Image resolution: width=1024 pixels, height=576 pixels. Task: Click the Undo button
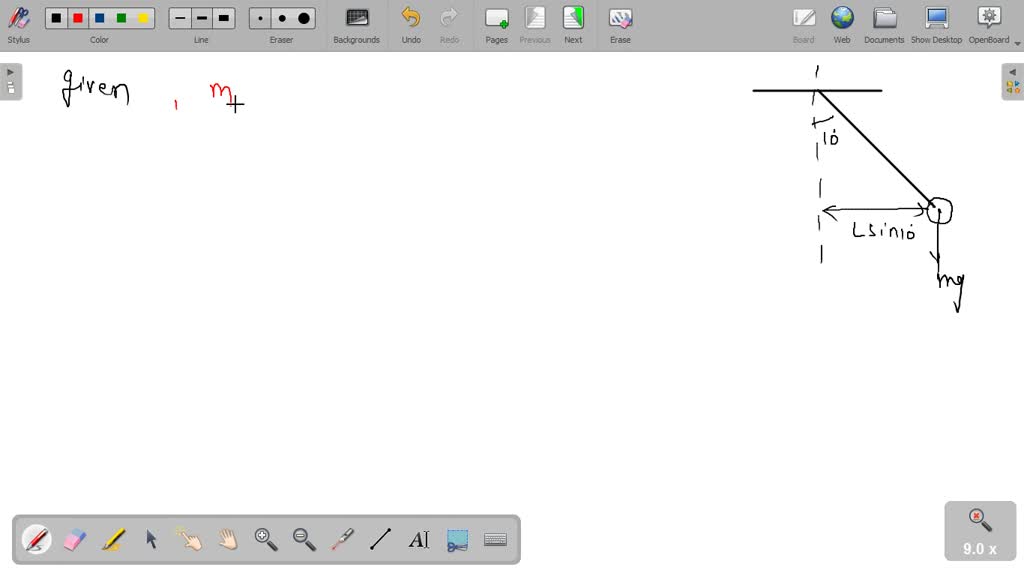pyautogui.click(x=411, y=24)
